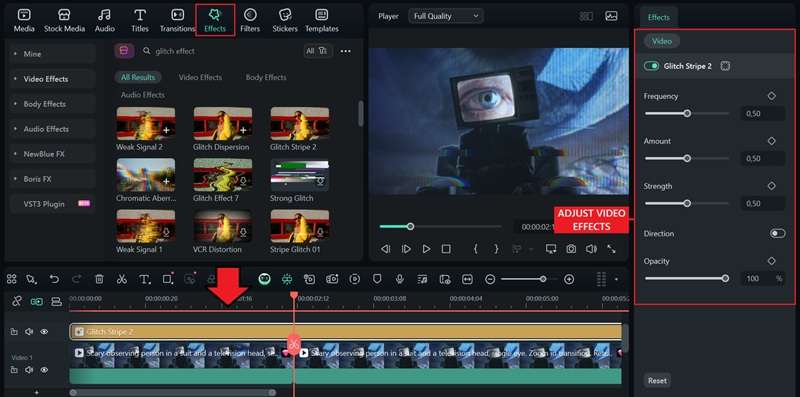Image resolution: width=800 pixels, height=397 pixels.
Task: Zoom in the timeline with plus
Action: [569, 279]
